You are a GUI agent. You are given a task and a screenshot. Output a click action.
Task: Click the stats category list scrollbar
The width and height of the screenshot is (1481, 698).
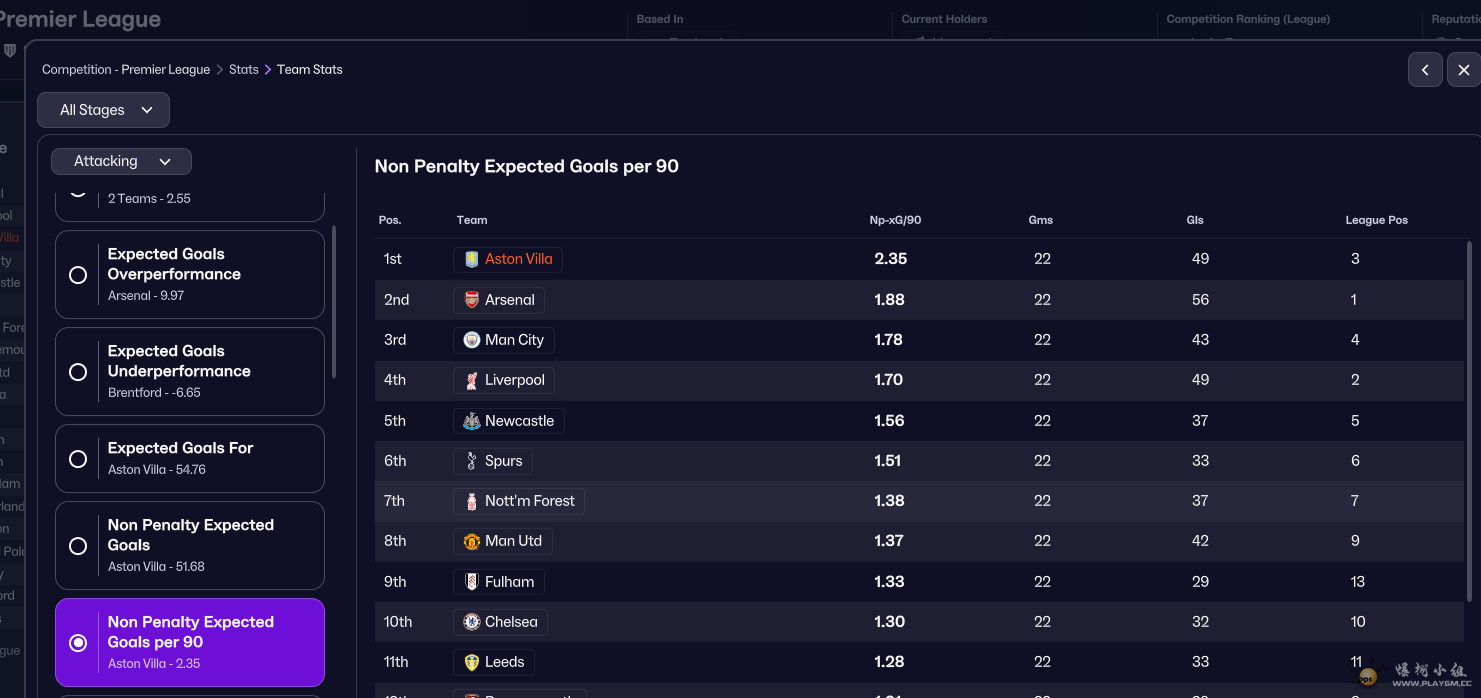coord(334,300)
